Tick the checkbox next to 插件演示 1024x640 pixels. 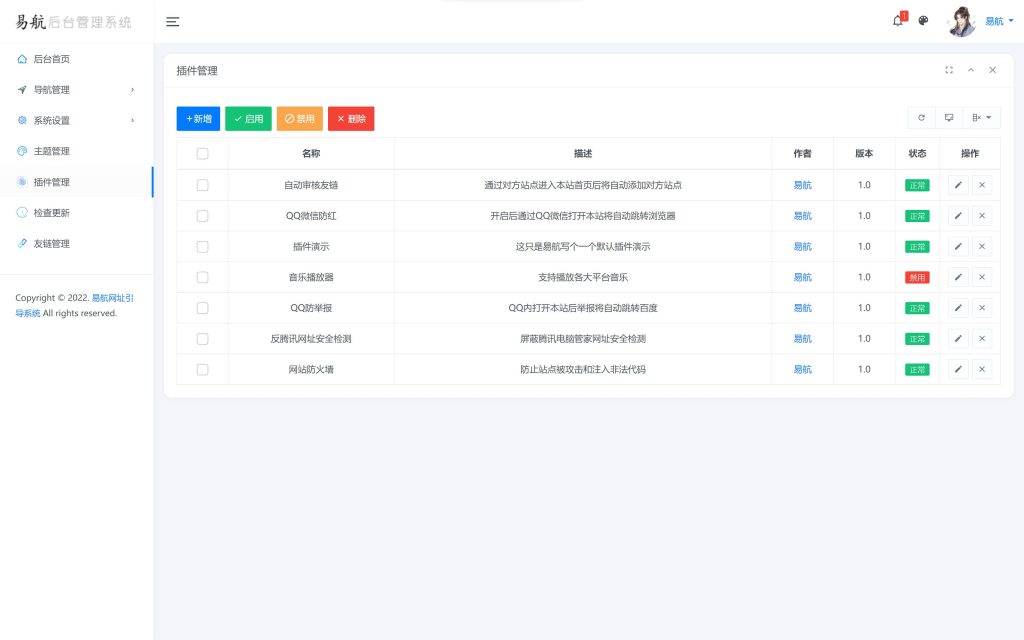click(203, 246)
